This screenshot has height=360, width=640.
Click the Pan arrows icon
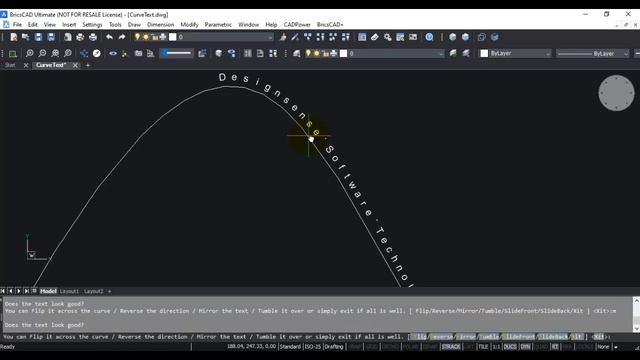pyautogui.click(x=84, y=53)
